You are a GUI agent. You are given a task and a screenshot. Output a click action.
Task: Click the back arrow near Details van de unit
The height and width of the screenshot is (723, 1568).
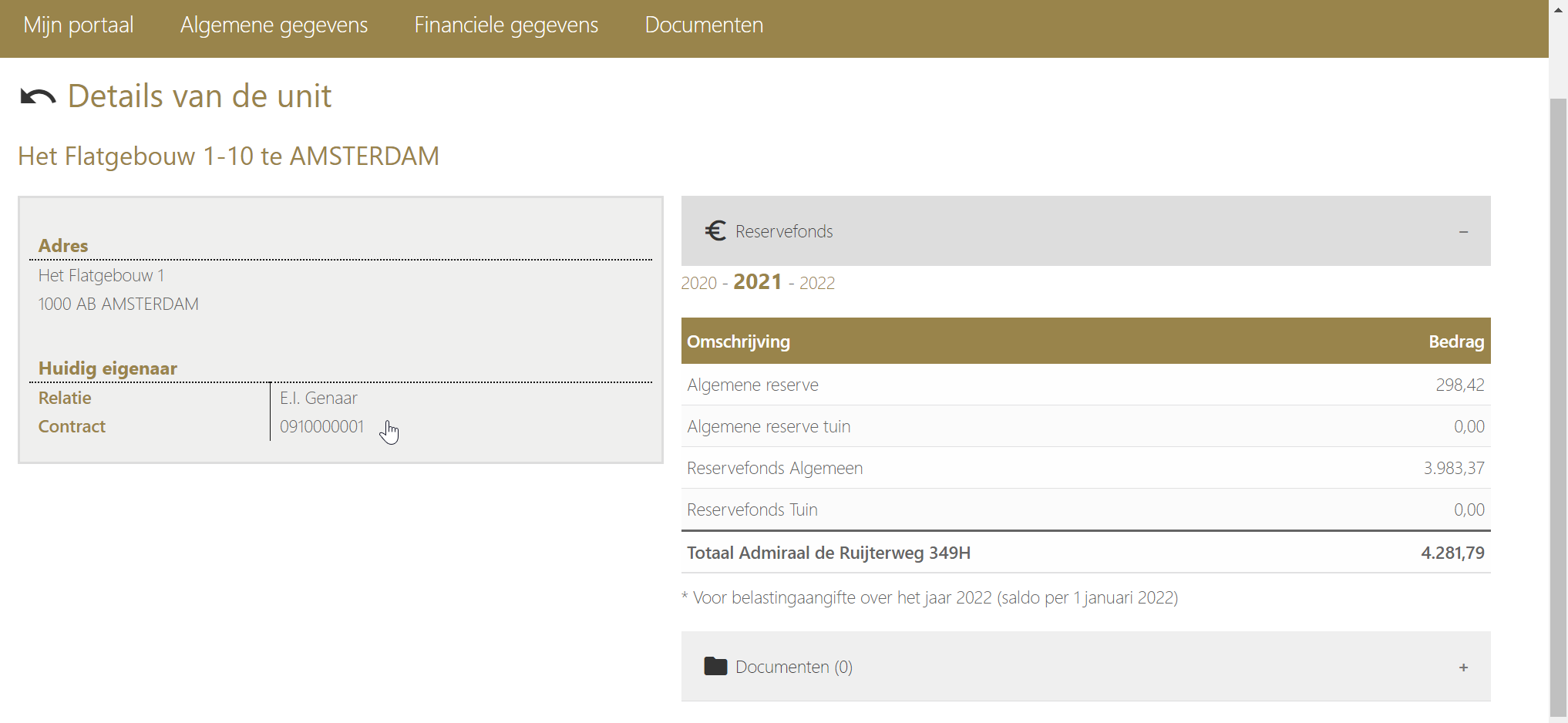click(35, 96)
